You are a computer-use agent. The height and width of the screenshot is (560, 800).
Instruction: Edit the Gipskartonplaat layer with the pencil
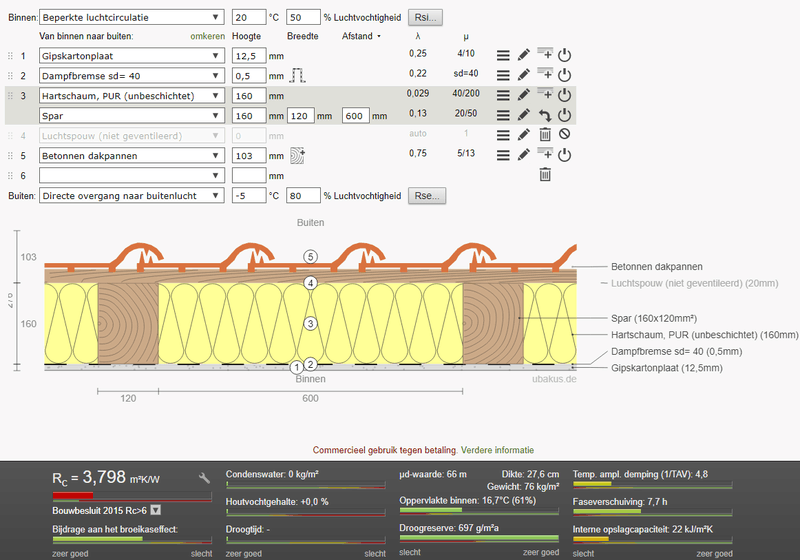click(x=523, y=55)
